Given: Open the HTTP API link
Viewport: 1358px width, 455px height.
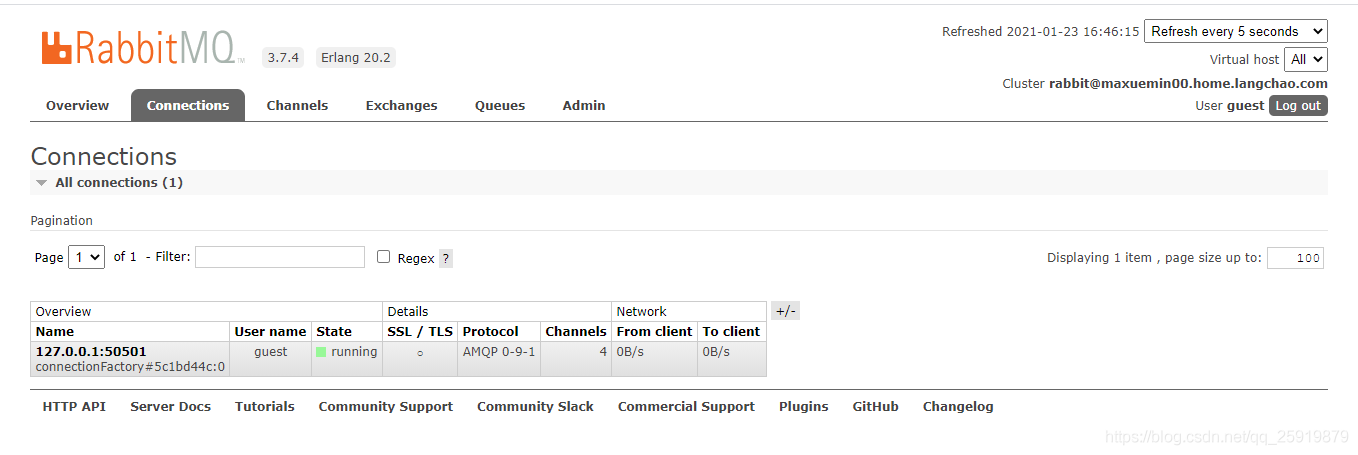Looking at the screenshot, I should tap(74, 406).
